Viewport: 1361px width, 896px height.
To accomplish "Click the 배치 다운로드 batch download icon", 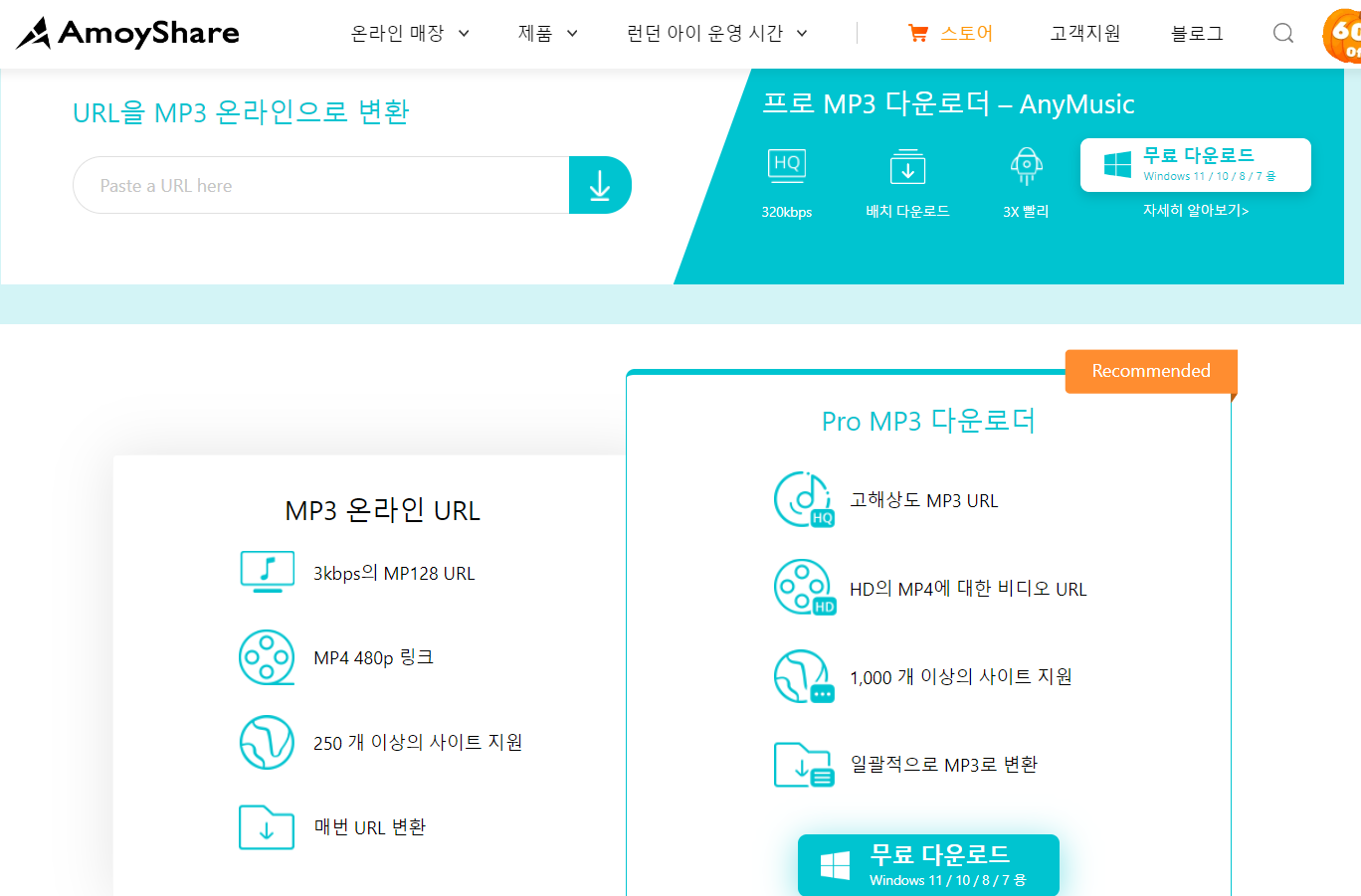I will click(907, 166).
